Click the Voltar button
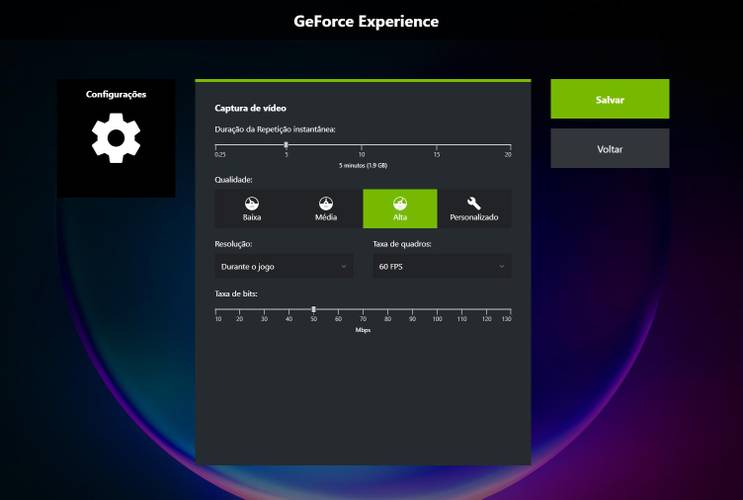 tap(610, 149)
